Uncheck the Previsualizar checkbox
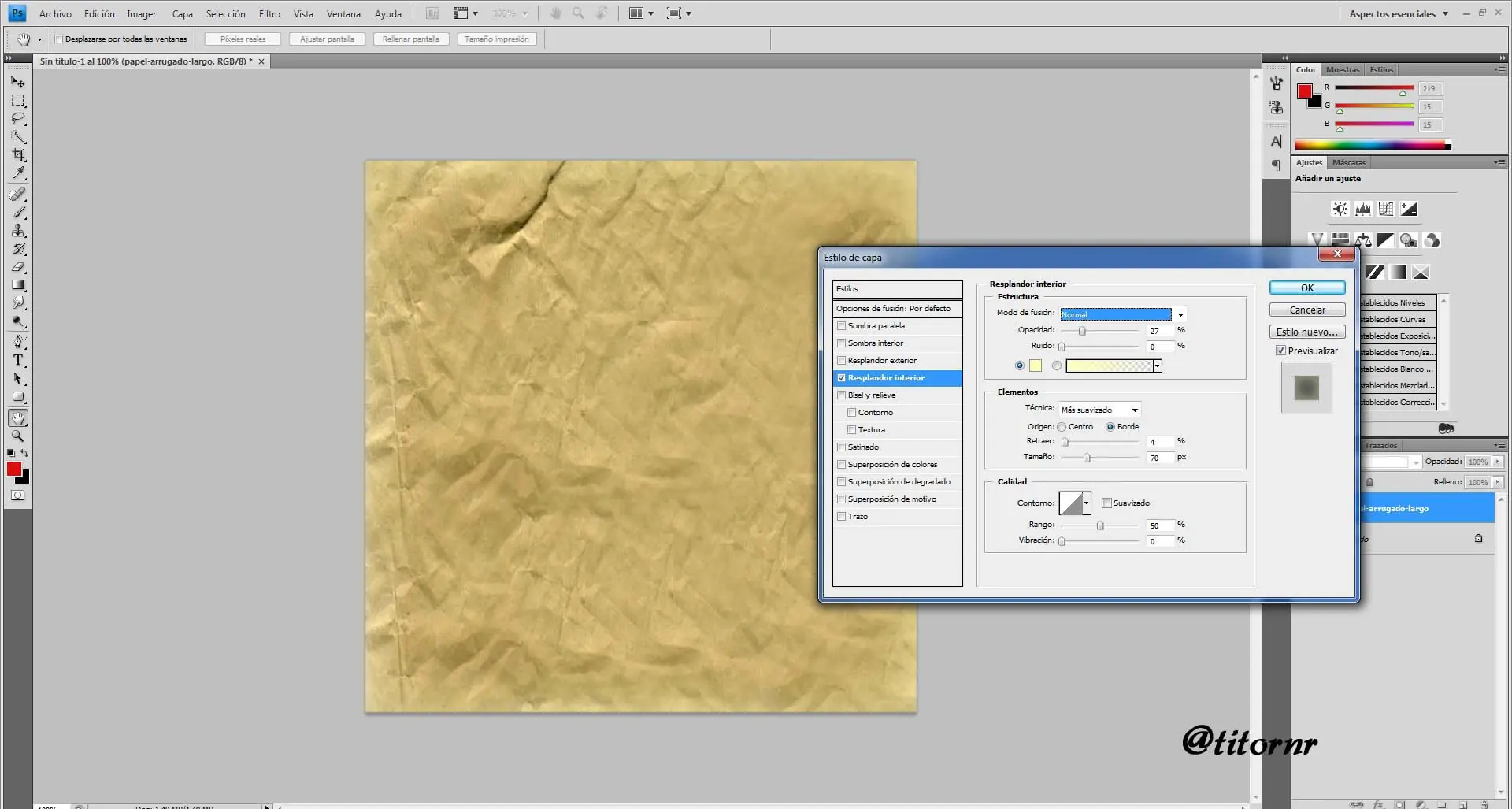The width and height of the screenshot is (1512, 809). [x=1281, y=351]
